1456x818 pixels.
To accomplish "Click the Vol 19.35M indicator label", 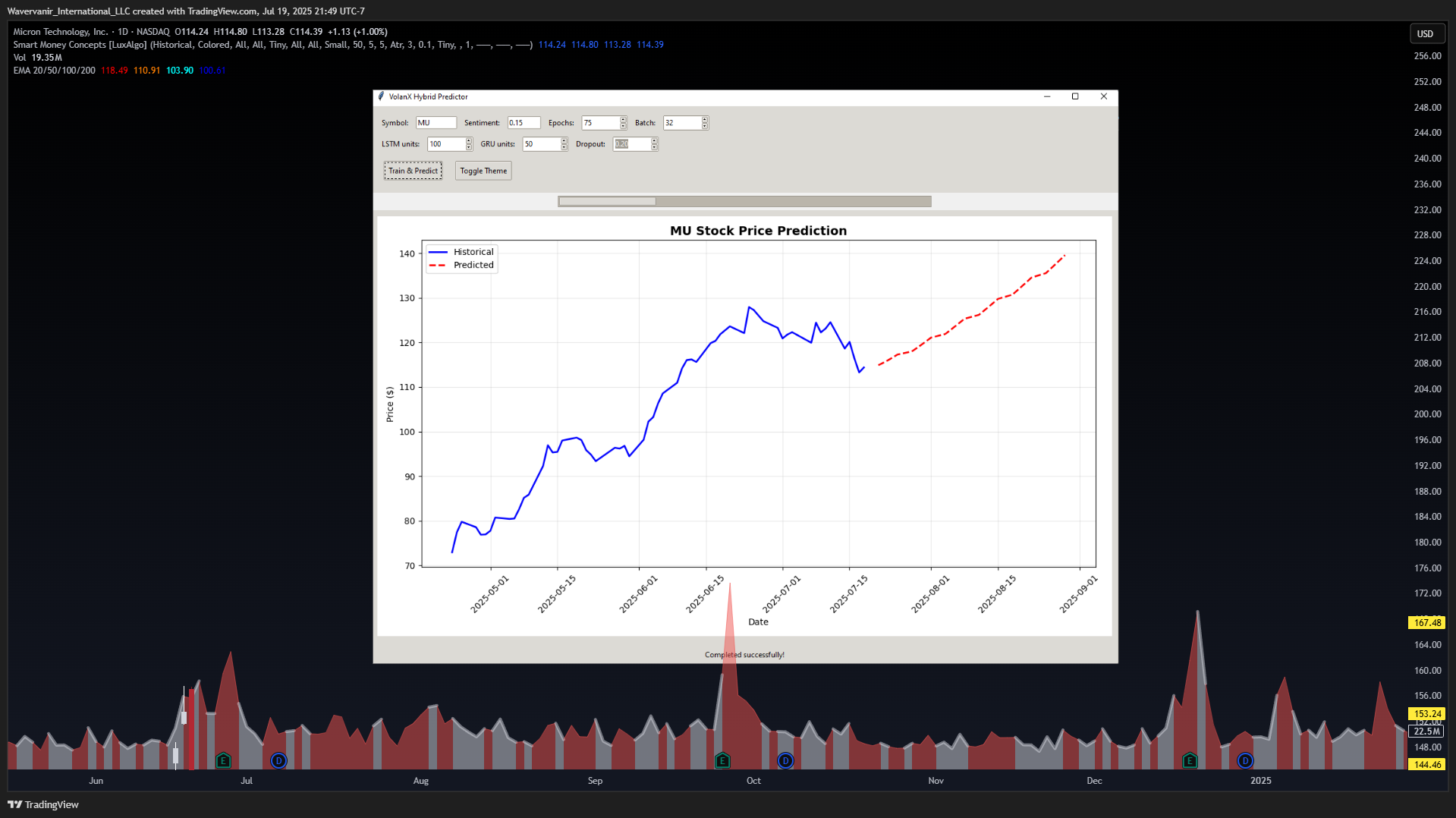I will (x=37, y=58).
